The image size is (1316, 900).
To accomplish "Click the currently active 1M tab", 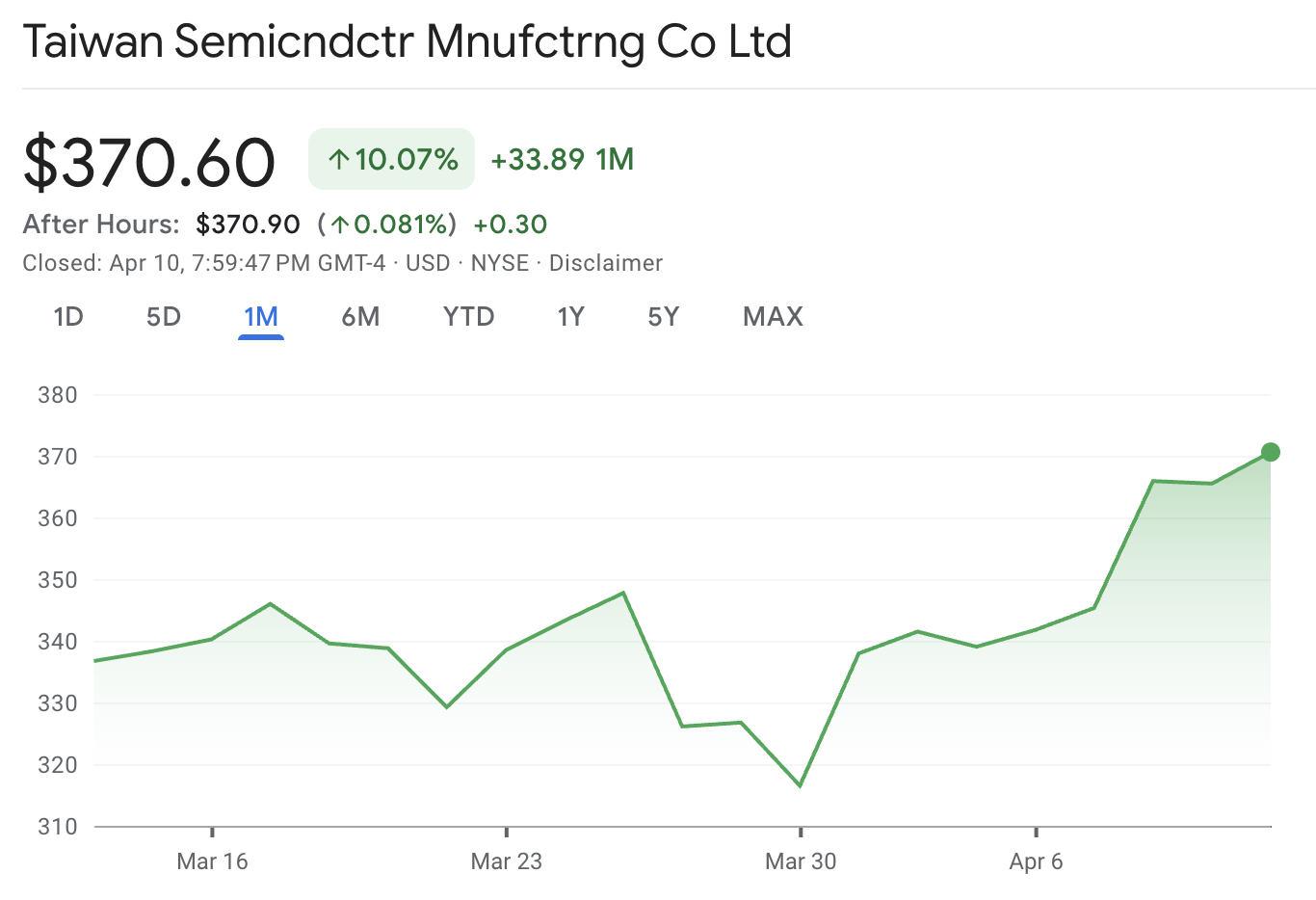I will click(x=260, y=316).
